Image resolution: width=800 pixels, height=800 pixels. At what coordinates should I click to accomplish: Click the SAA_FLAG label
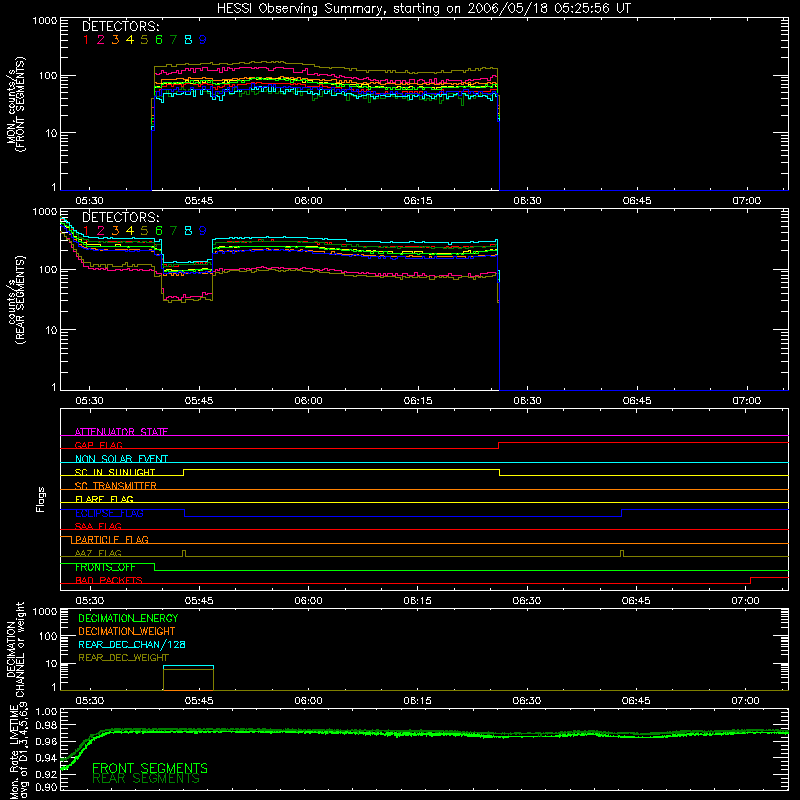point(98,526)
